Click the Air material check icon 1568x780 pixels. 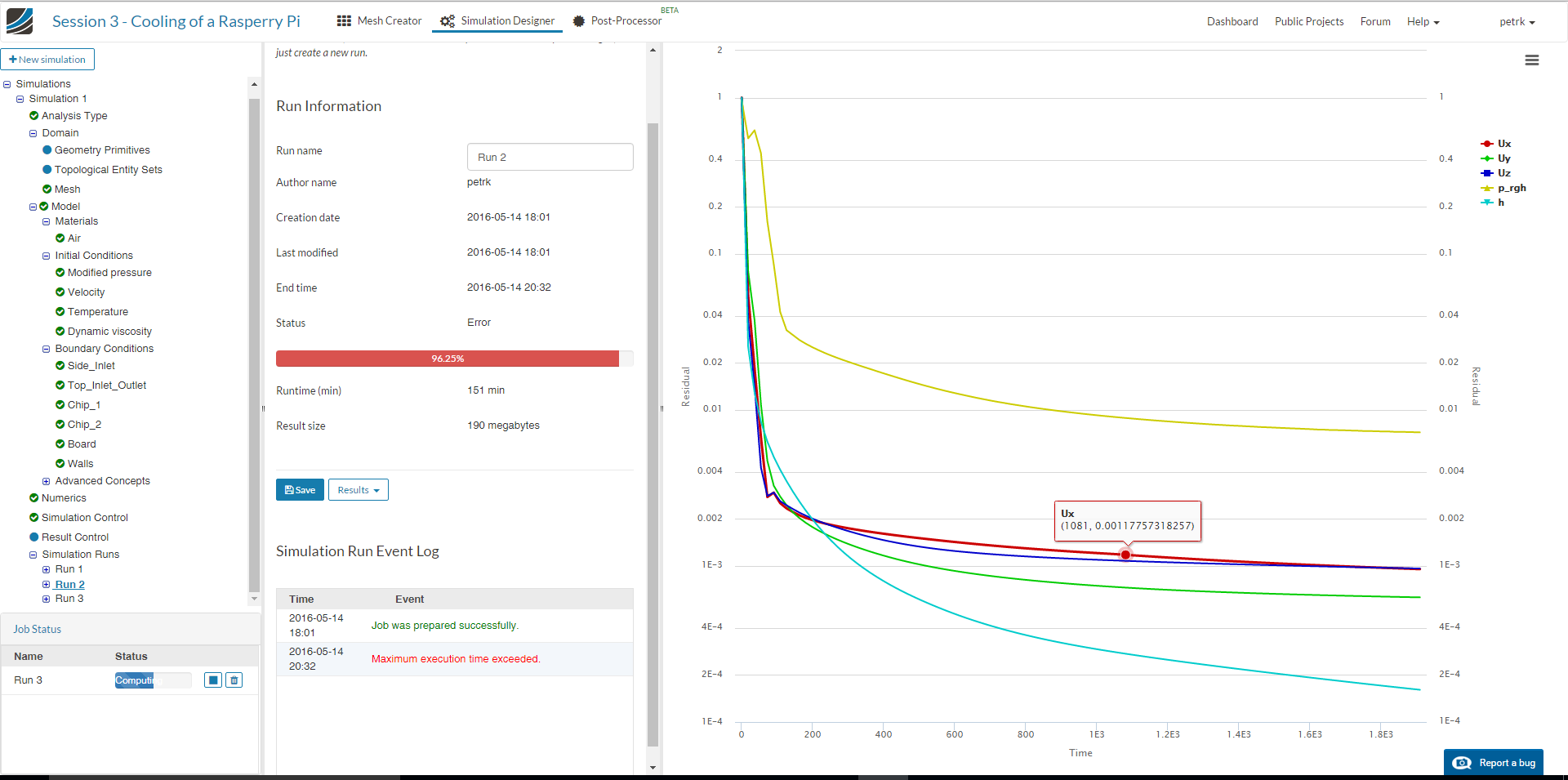coord(60,238)
